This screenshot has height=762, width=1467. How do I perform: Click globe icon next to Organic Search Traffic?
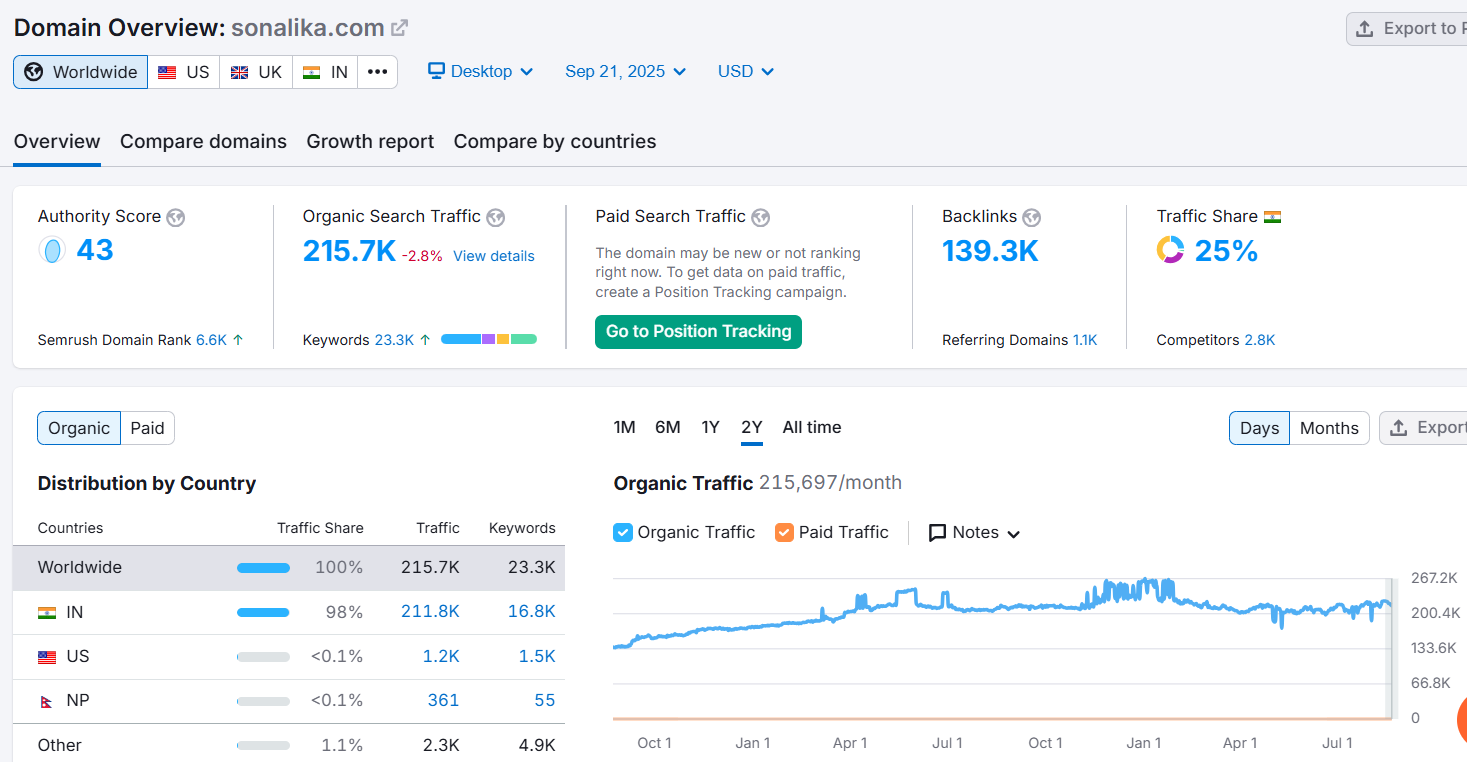pyautogui.click(x=495, y=217)
